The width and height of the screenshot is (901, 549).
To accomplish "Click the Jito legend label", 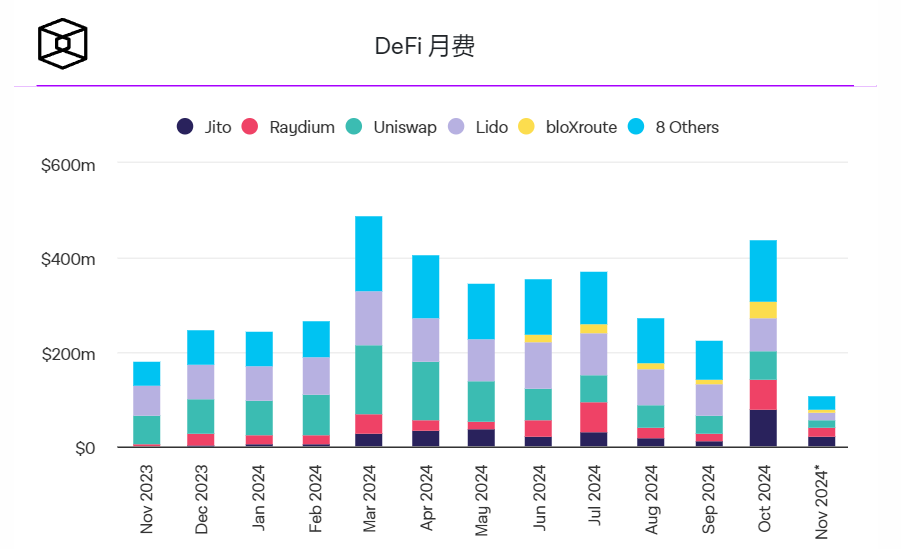I will [218, 127].
